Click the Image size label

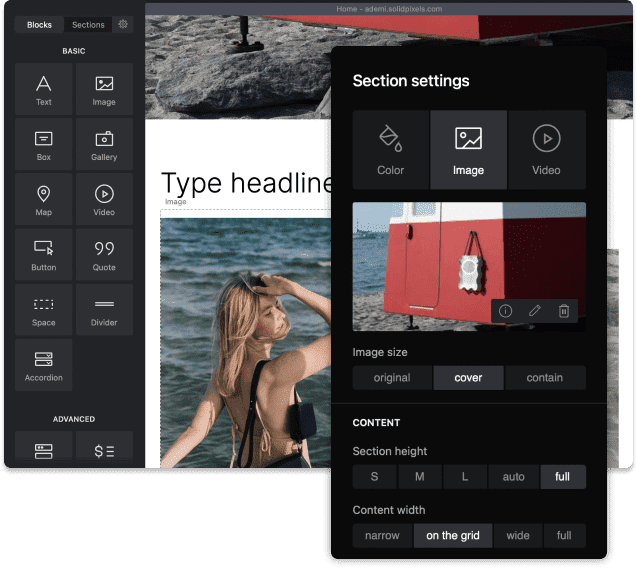pos(380,352)
